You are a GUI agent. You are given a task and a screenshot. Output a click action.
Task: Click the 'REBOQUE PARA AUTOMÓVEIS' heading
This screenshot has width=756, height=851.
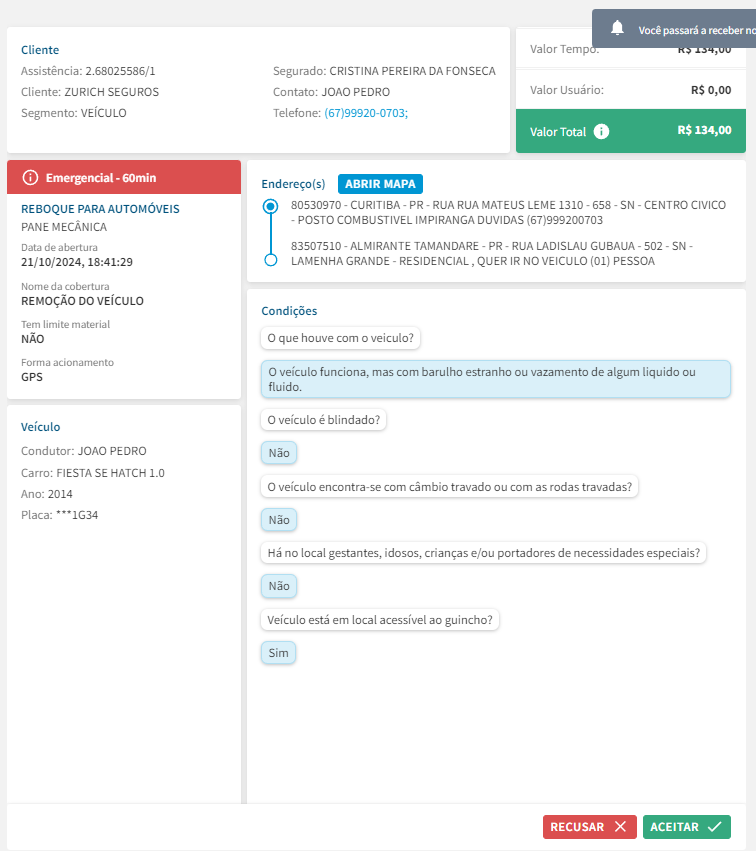tap(100, 209)
